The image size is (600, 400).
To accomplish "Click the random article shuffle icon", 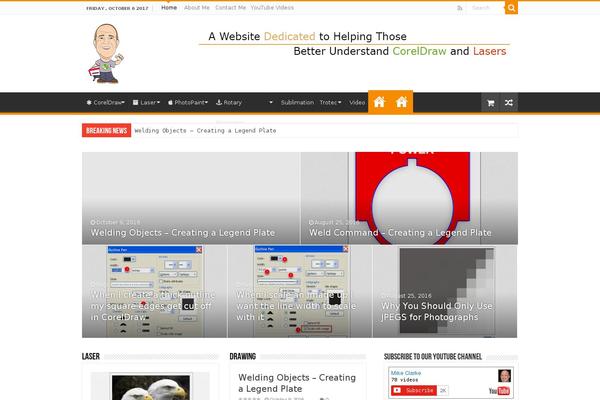I will pos(509,103).
